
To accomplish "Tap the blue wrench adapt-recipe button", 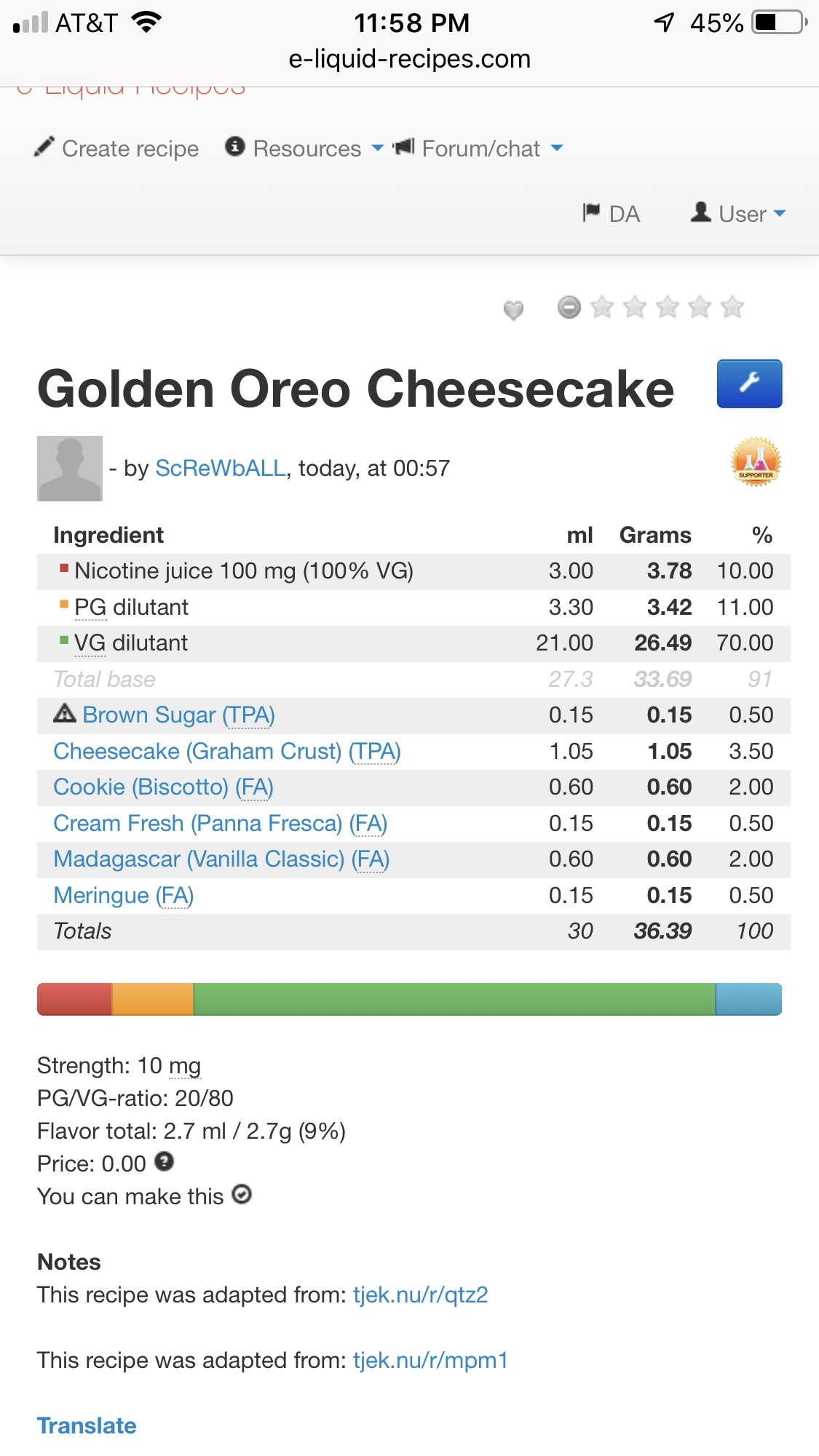I will pyautogui.click(x=749, y=383).
